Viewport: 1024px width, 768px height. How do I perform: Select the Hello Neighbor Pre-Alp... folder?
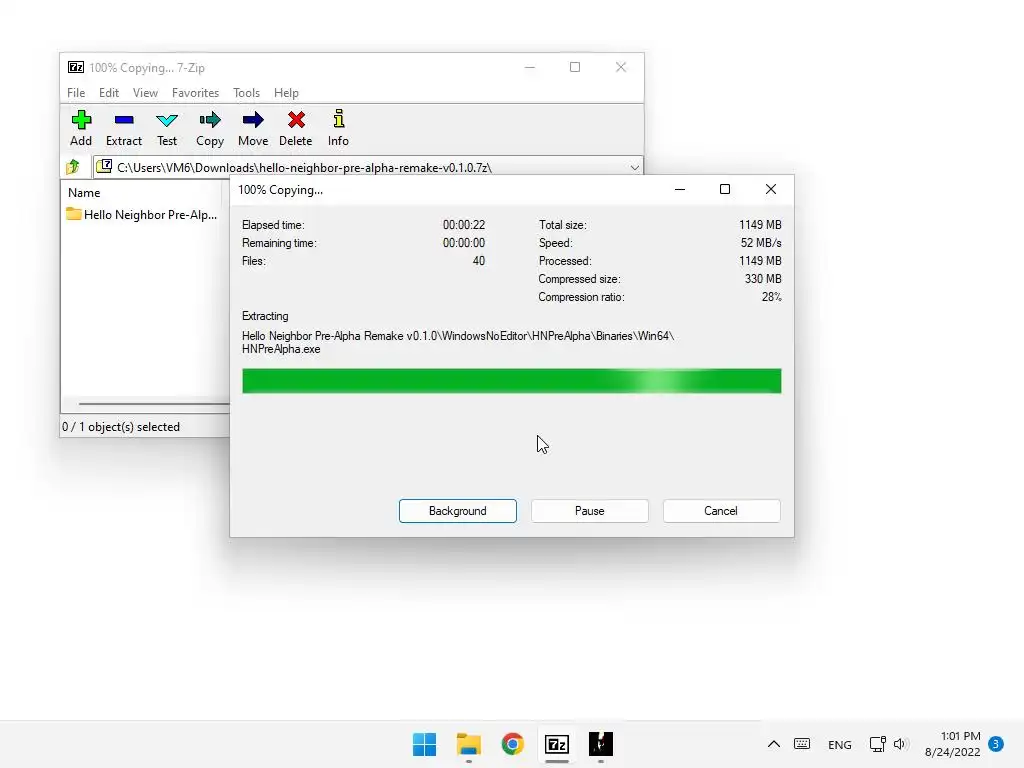point(142,214)
